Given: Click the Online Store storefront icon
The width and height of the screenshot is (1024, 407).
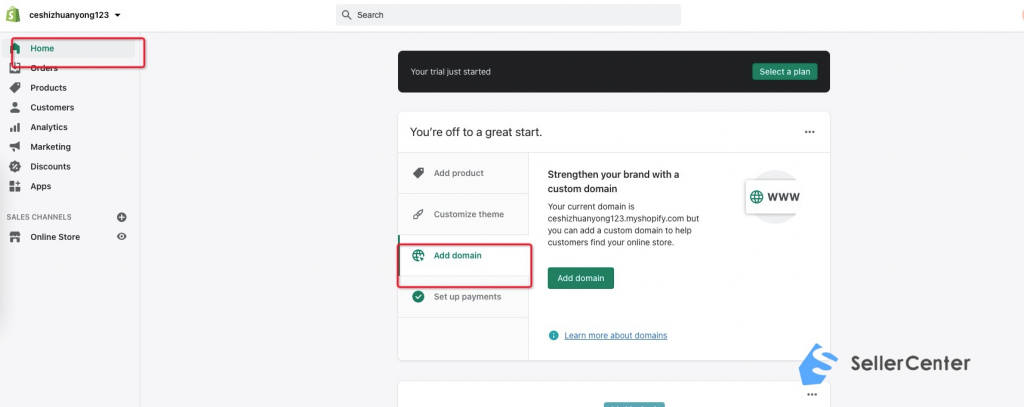Looking at the screenshot, I should pyautogui.click(x=14, y=237).
